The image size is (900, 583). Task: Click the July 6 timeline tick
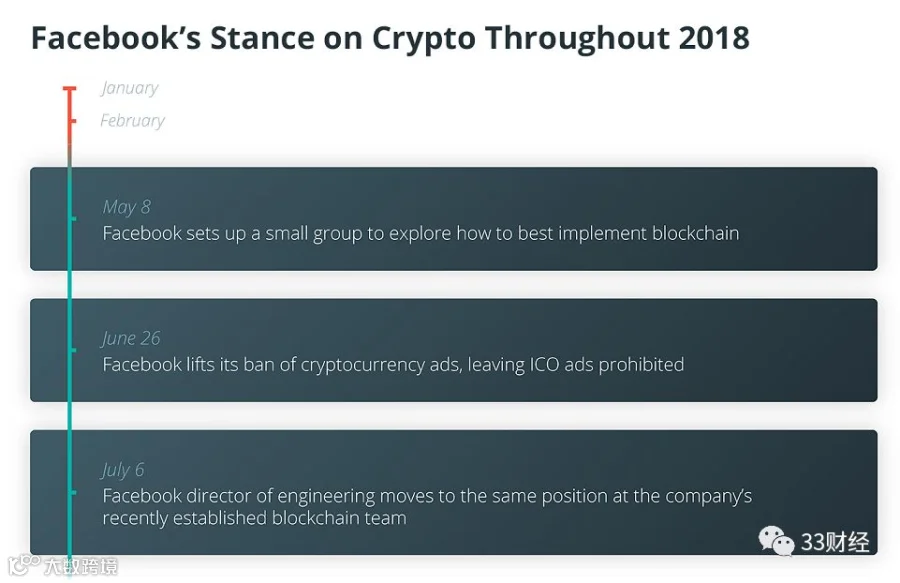tap(73, 492)
